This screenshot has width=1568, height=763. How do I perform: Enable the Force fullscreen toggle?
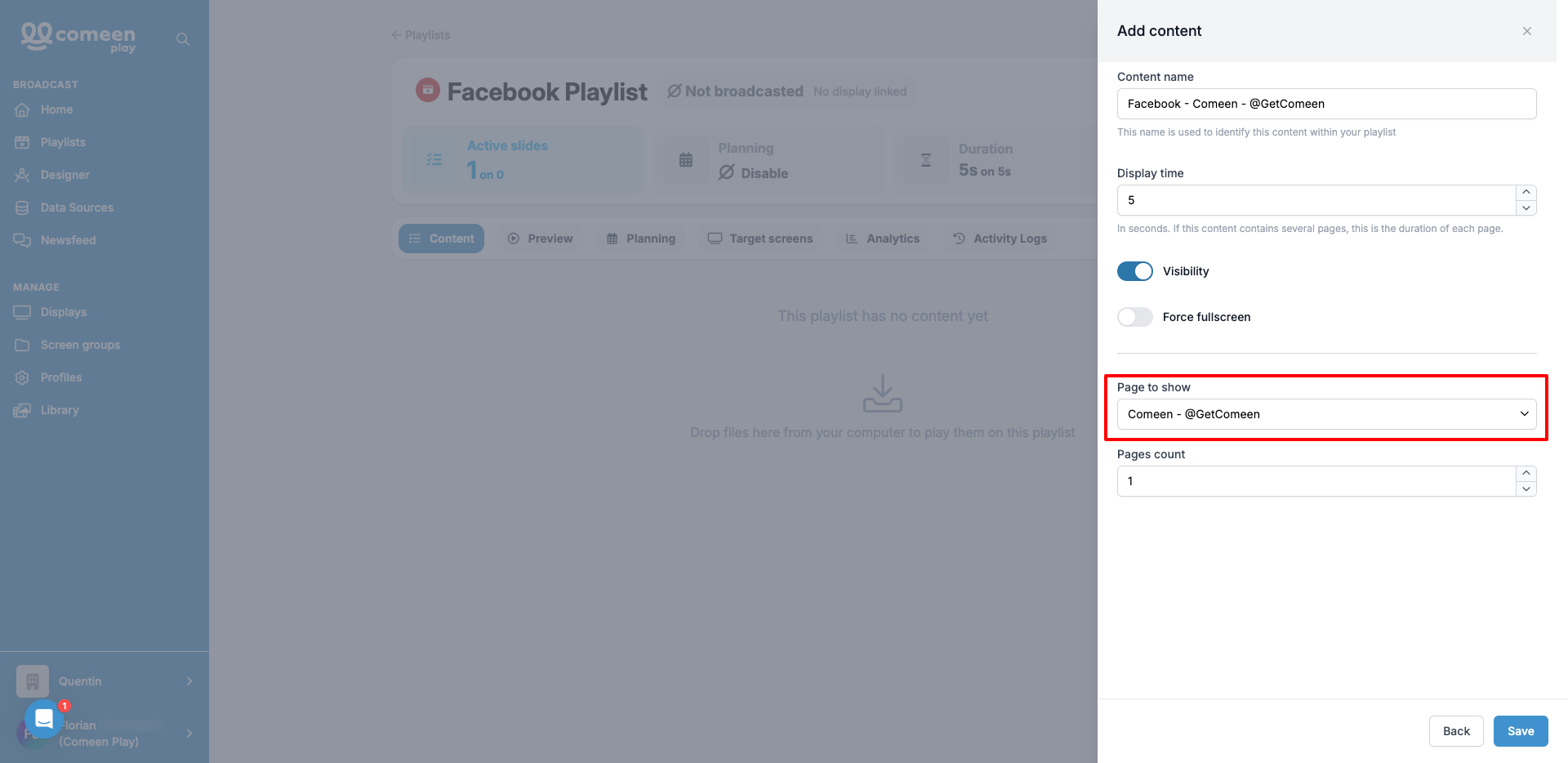tap(1135, 317)
